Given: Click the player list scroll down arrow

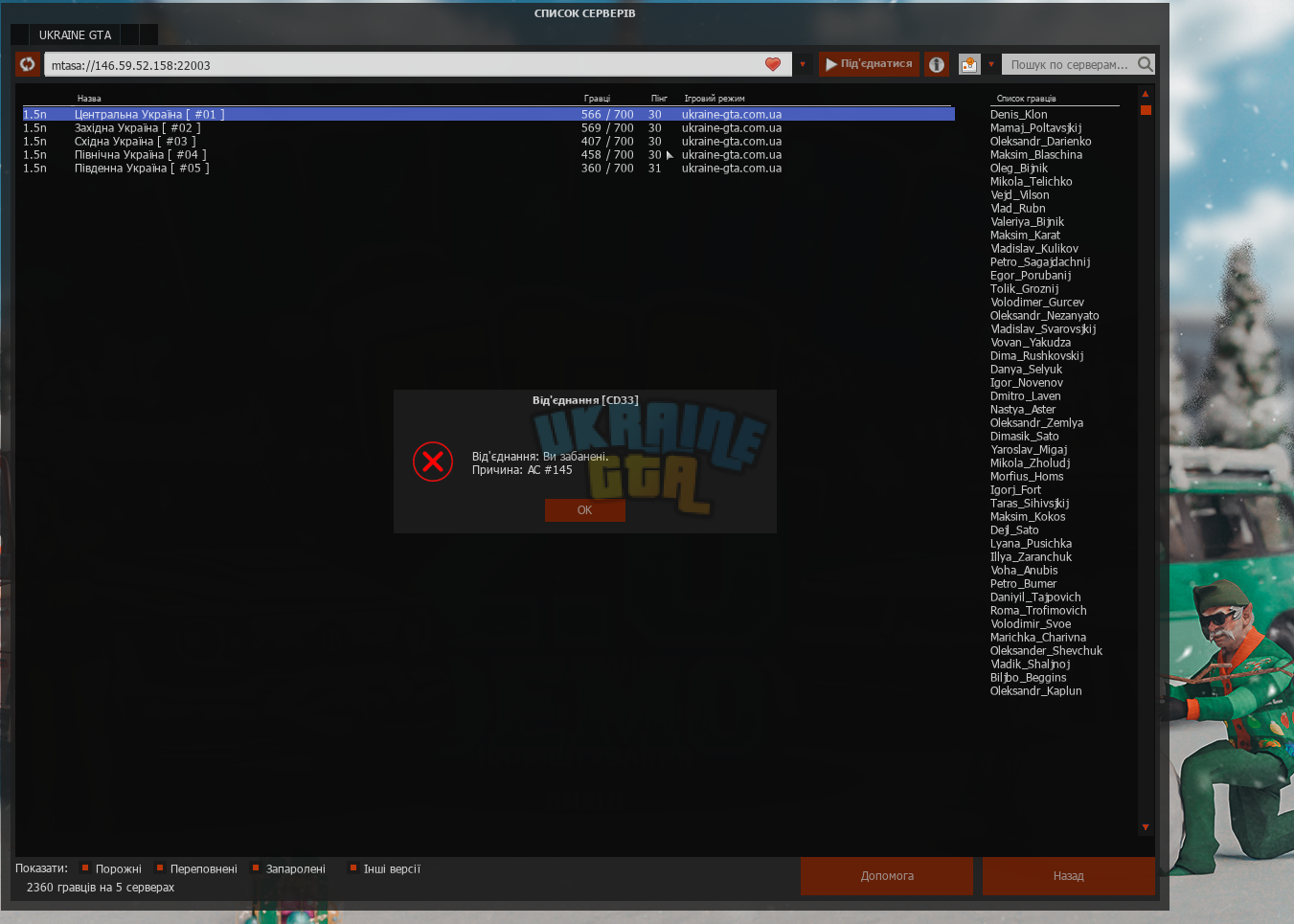Looking at the screenshot, I should (x=1145, y=827).
